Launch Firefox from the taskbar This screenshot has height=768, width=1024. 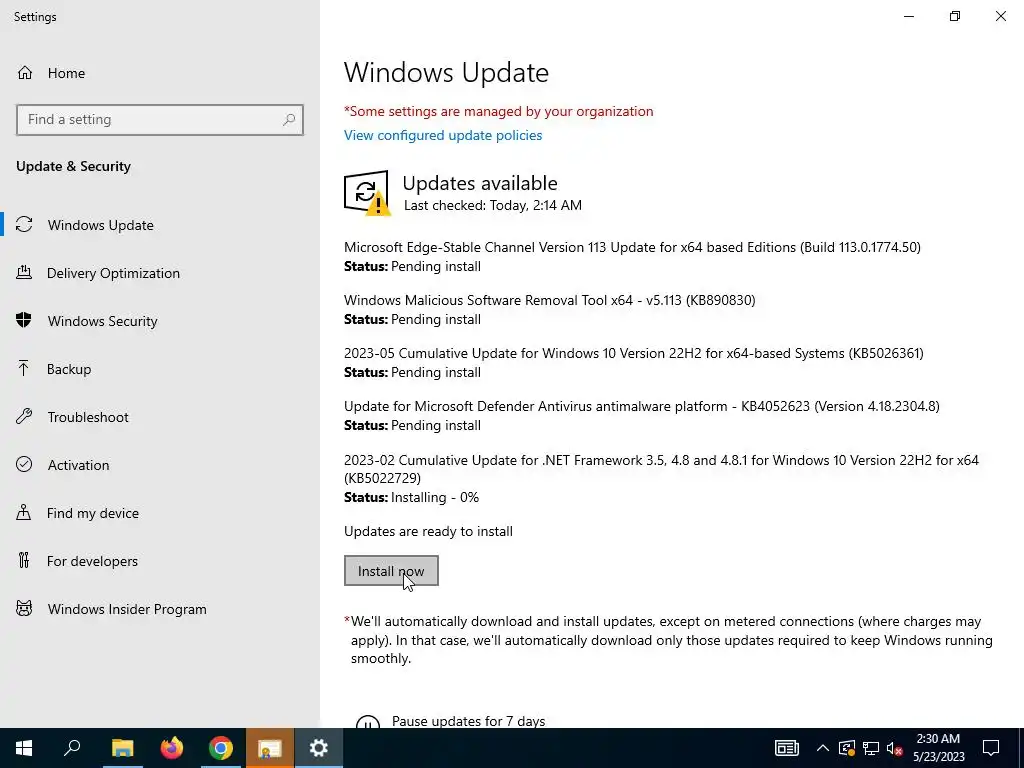[172, 748]
